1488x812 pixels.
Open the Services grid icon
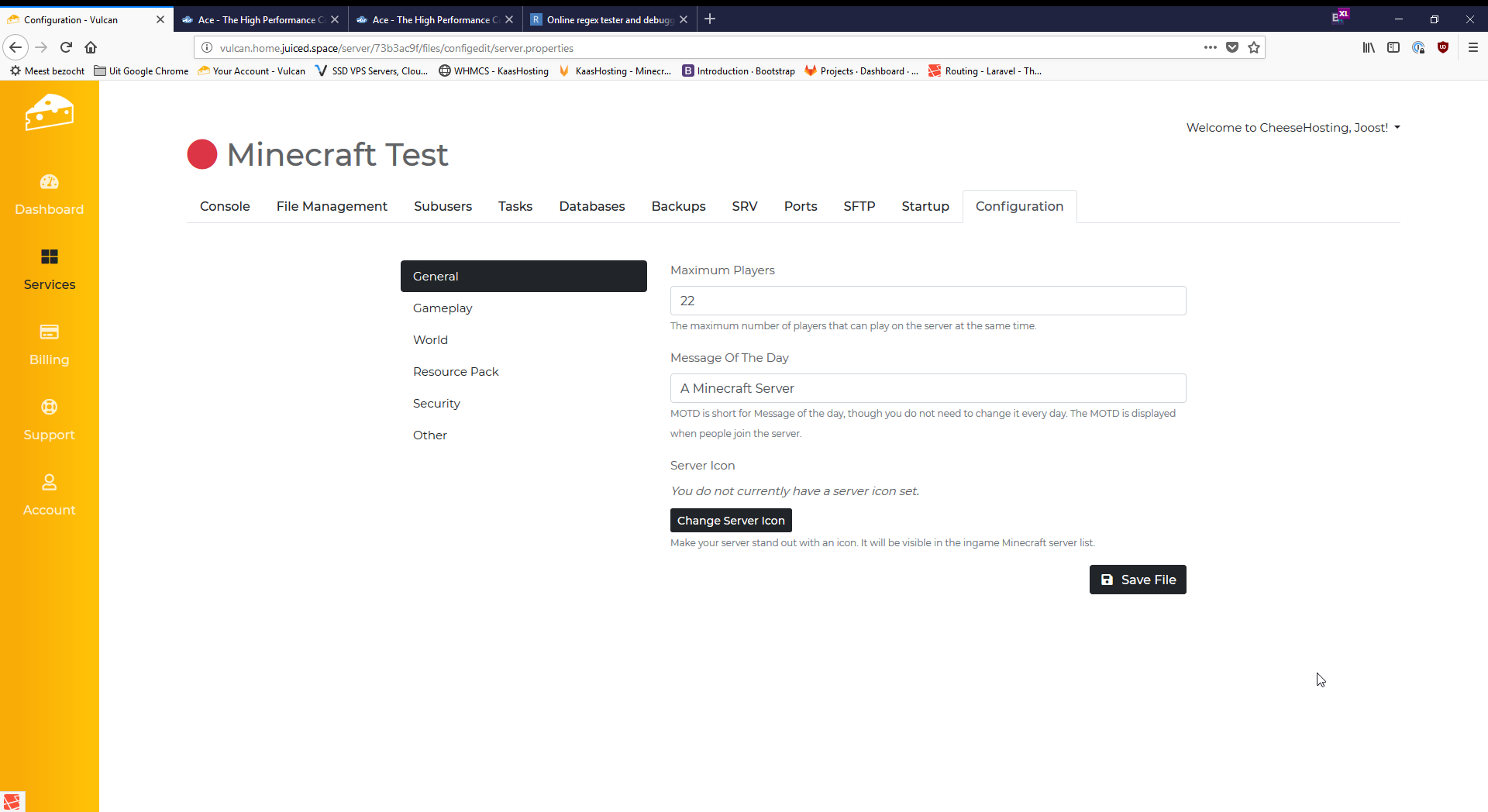pyautogui.click(x=49, y=257)
